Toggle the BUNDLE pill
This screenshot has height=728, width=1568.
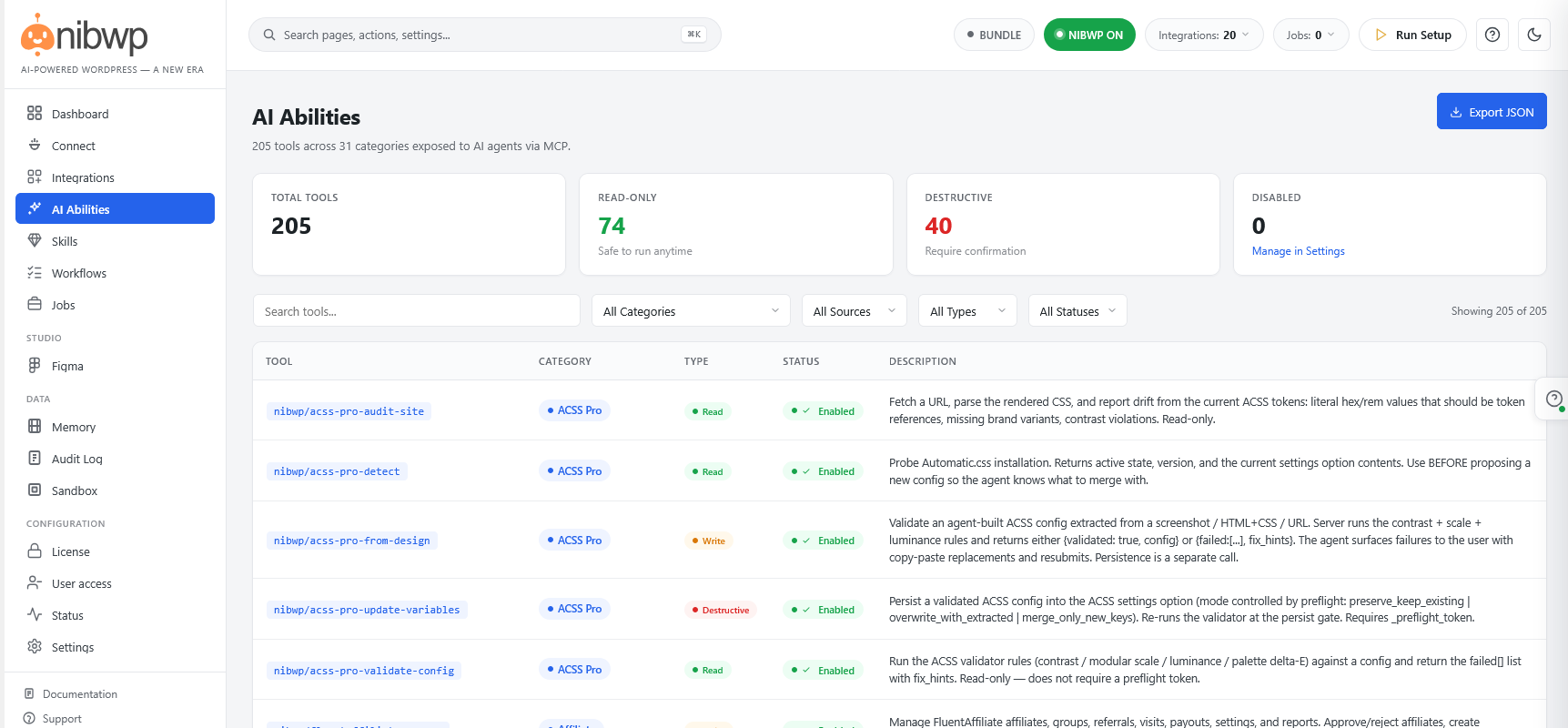pos(994,35)
